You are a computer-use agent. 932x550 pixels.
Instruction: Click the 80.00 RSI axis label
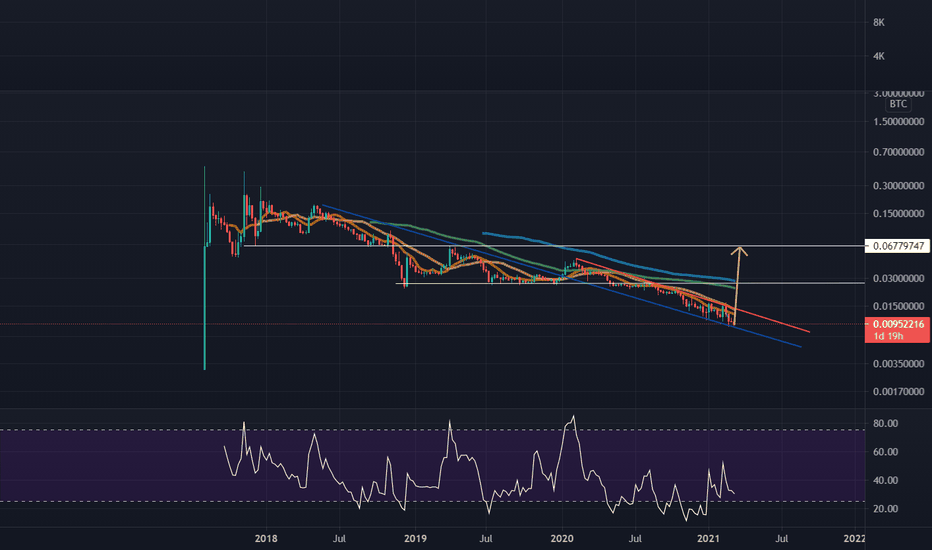tap(885, 423)
